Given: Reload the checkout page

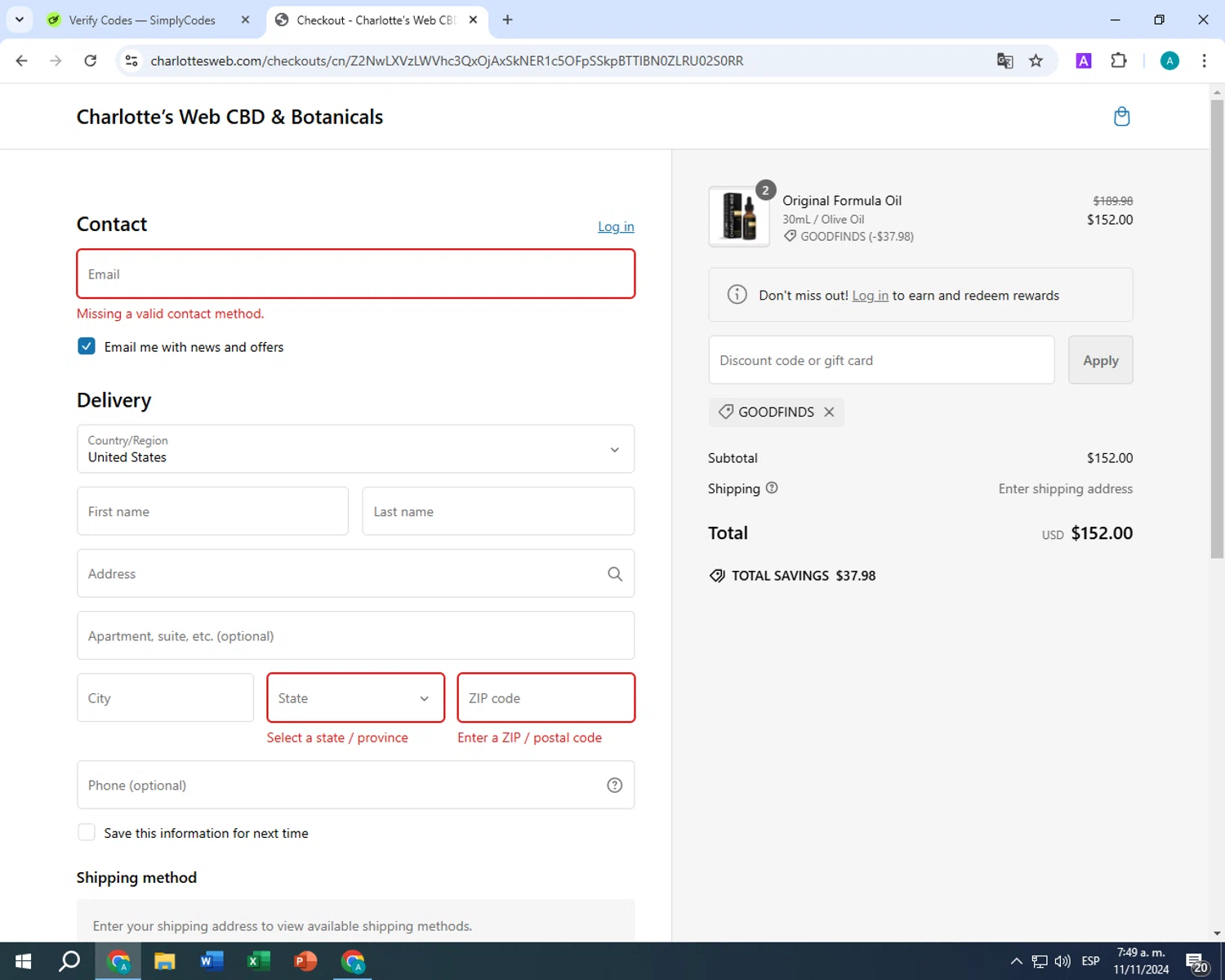Looking at the screenshot, I should (x=91, y=61).
